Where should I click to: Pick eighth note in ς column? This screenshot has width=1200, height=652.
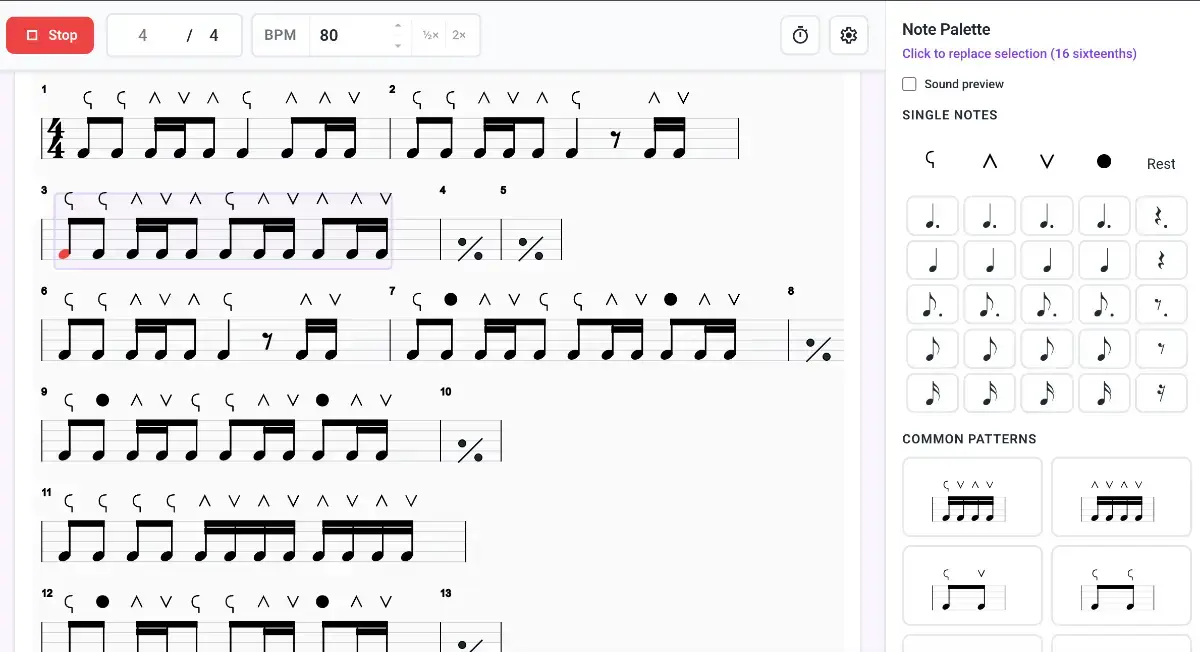(932, 348)
